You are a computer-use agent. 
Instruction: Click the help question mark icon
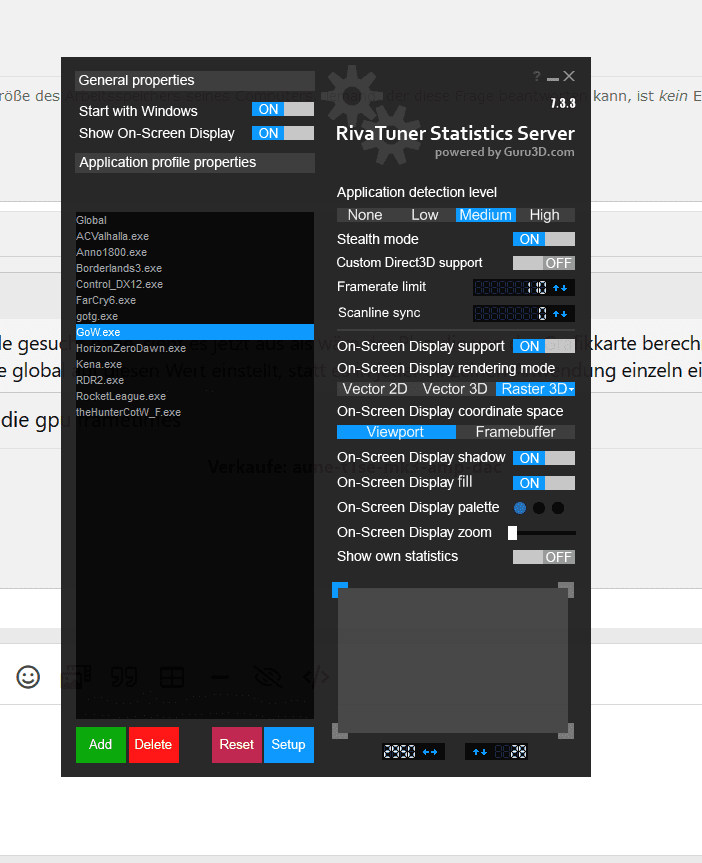[536, 77]
